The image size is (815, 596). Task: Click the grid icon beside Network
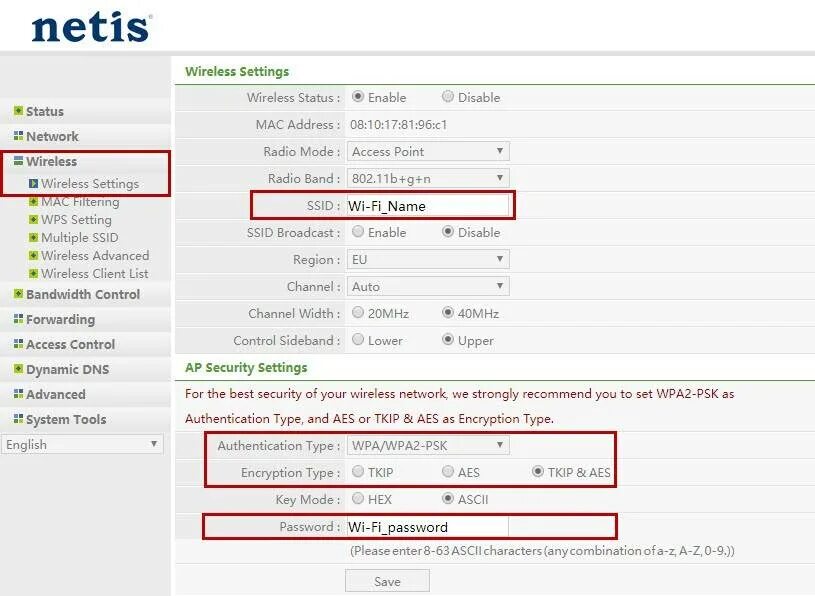point(18,136)
